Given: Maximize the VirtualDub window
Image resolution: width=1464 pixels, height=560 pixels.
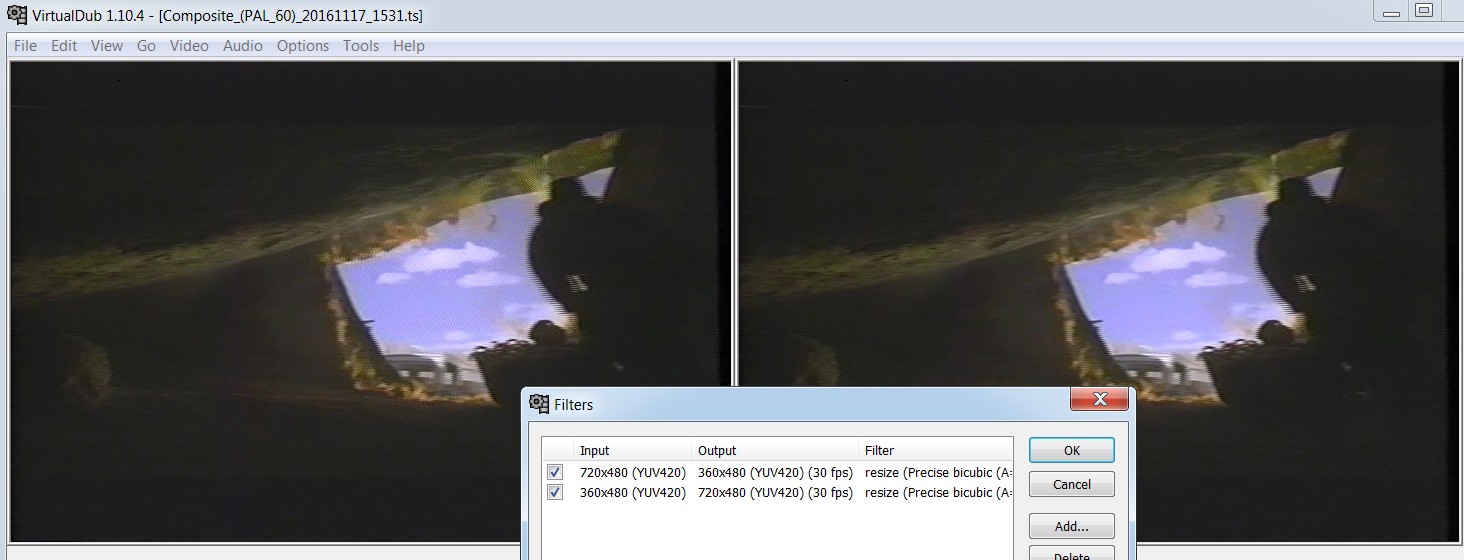Looking at the screenshot, I should tap(1424, 11).
